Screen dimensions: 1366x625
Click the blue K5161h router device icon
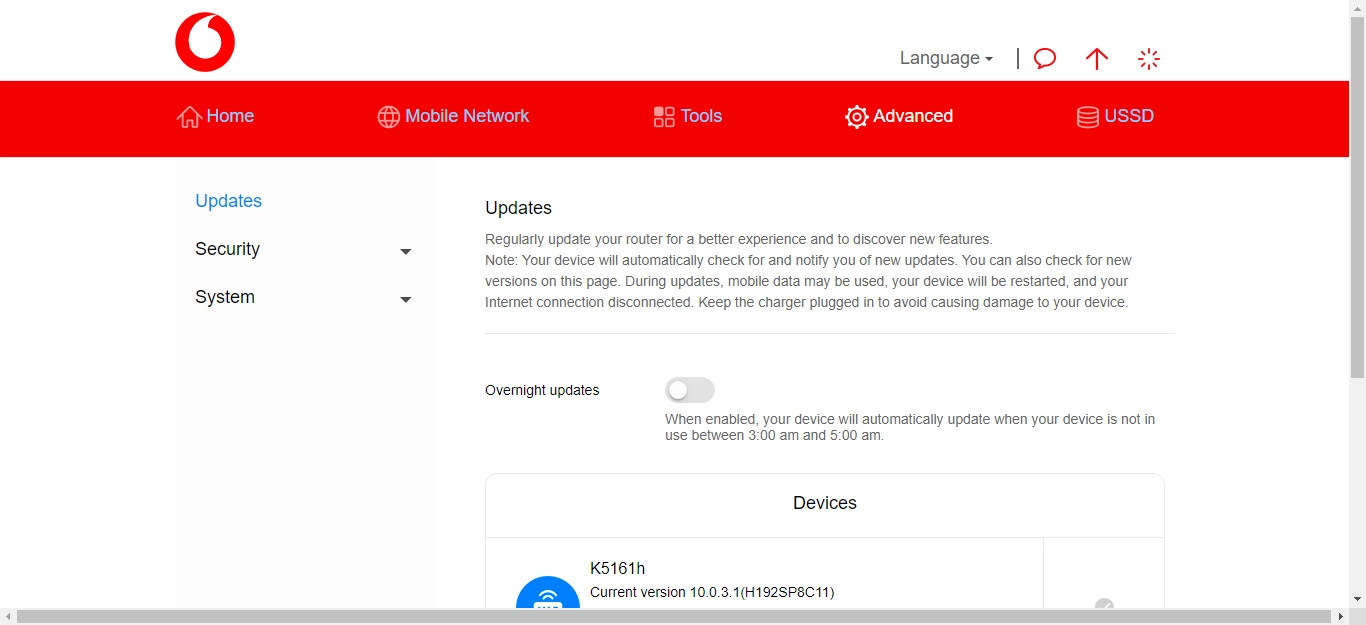click(x=547, y=597)
